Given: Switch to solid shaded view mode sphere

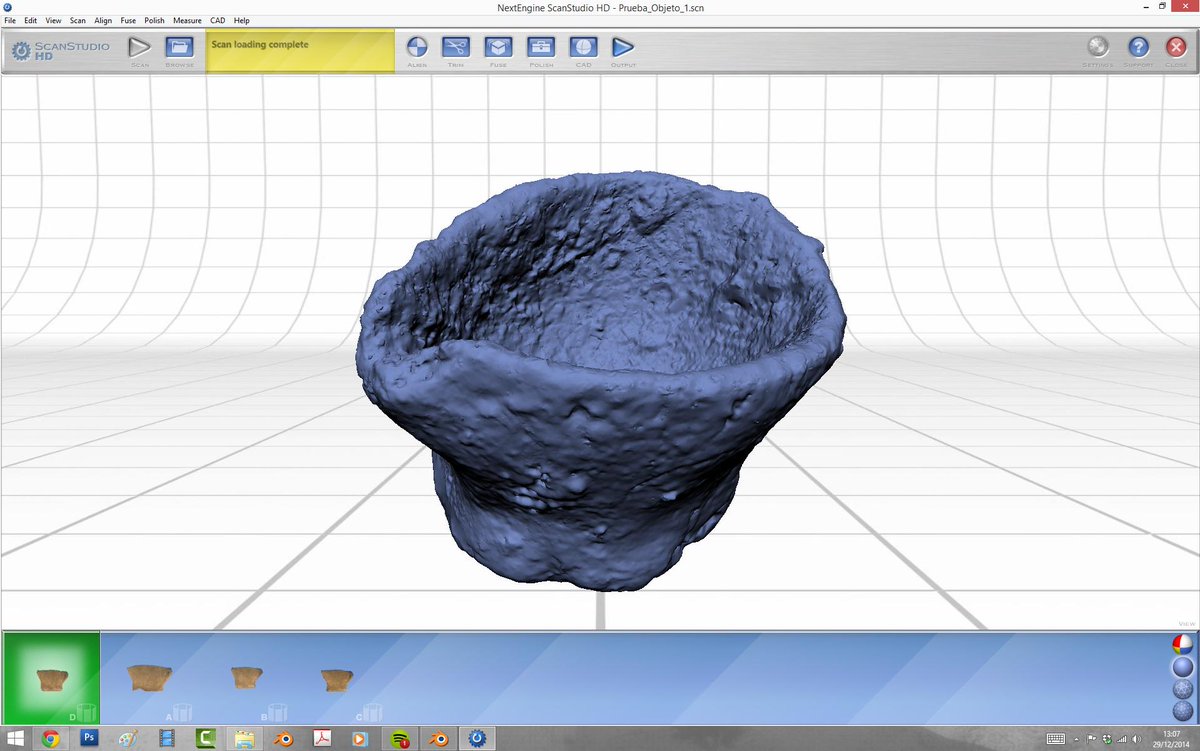Looking at the screenshot, I should 1182,666.
